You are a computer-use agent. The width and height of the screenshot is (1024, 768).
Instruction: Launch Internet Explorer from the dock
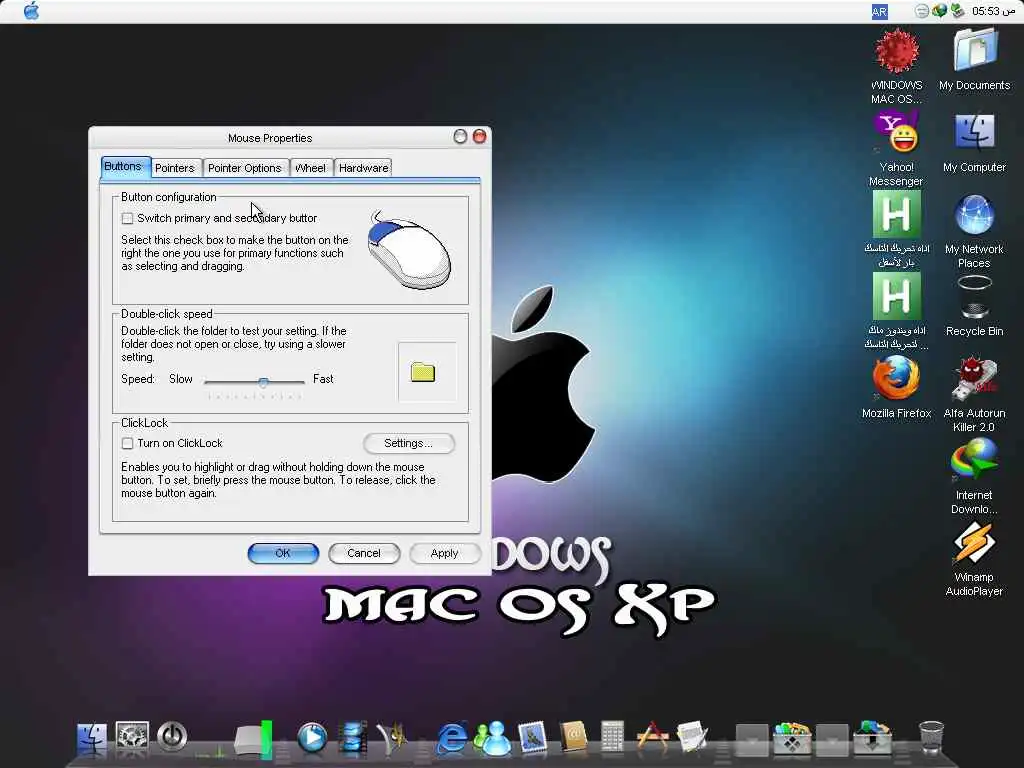point(451,739)
